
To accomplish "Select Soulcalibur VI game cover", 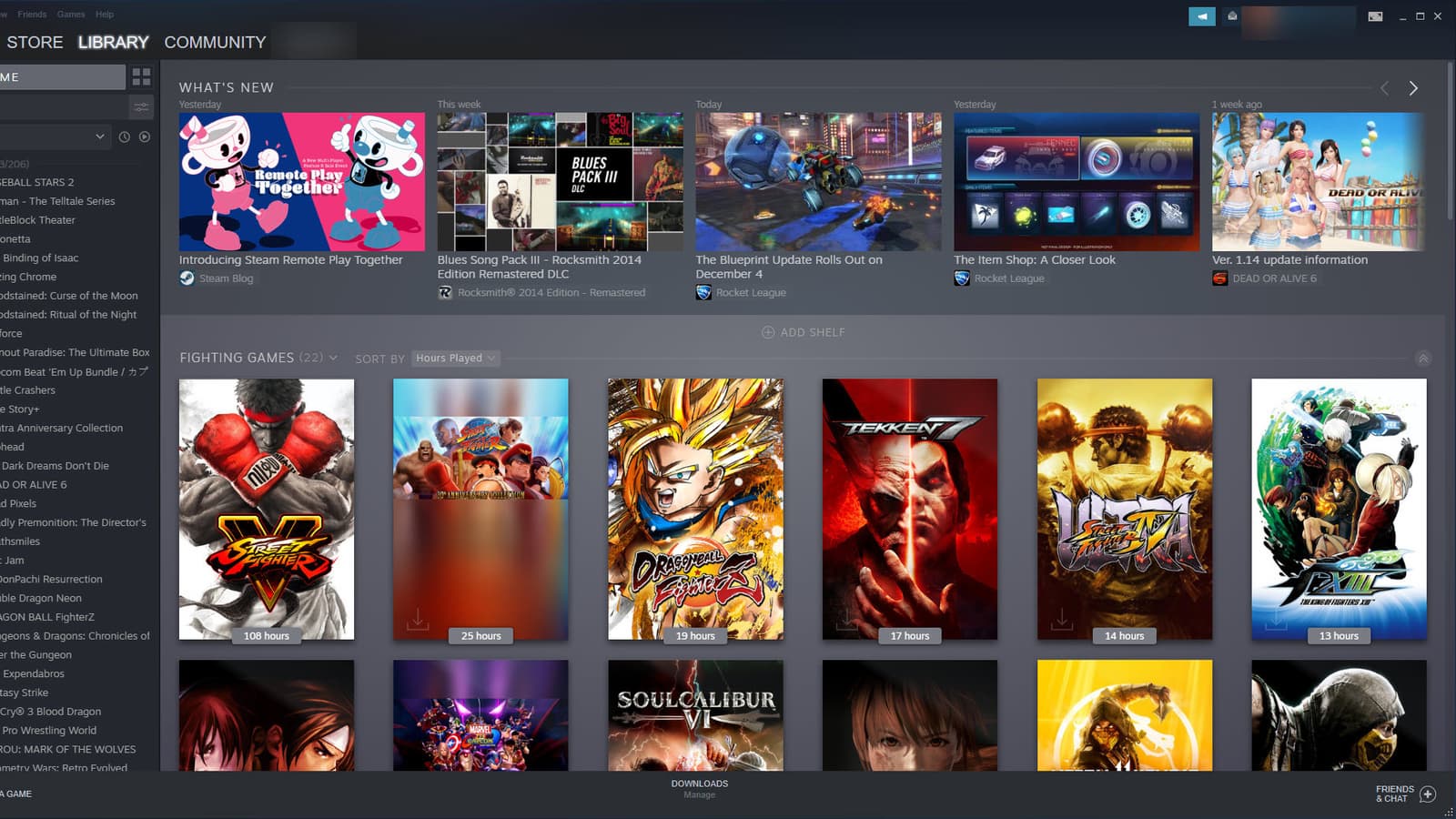I will pos(695,715).
